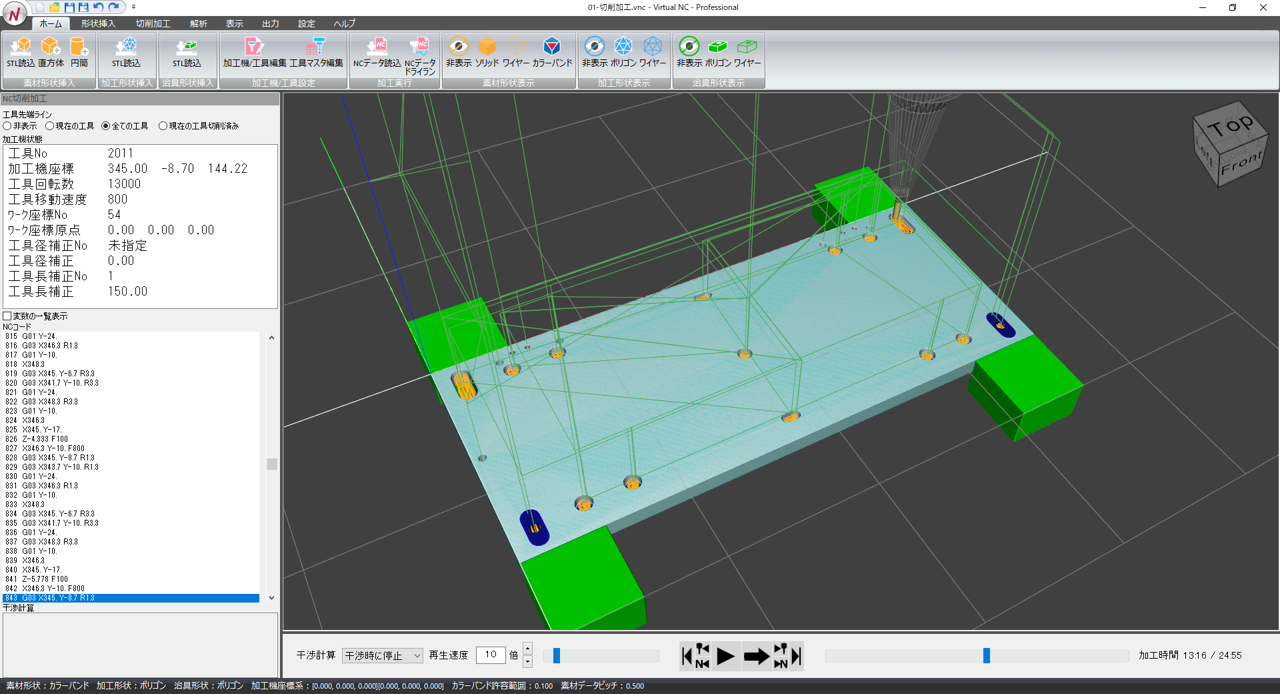The image size is (1280, 694).
Task: Increase playback speed with up arrow
Action: pyautogui.click(x=528, y=650)
